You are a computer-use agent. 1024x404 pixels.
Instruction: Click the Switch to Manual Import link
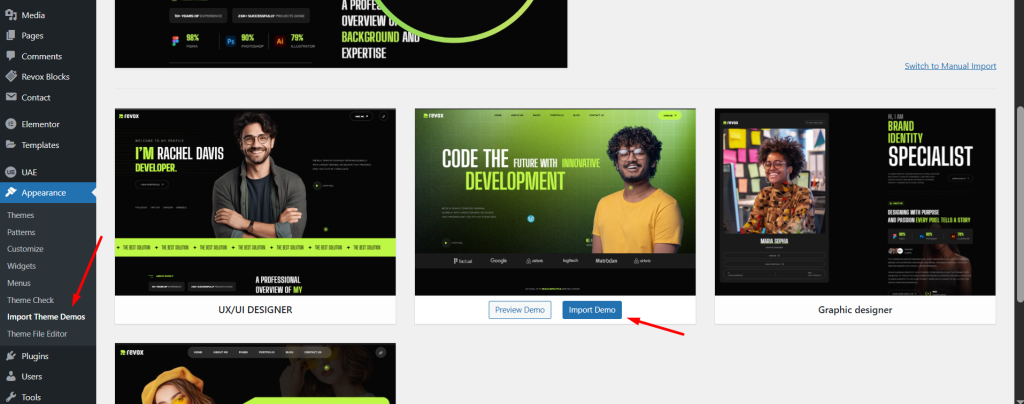point(950,66)
